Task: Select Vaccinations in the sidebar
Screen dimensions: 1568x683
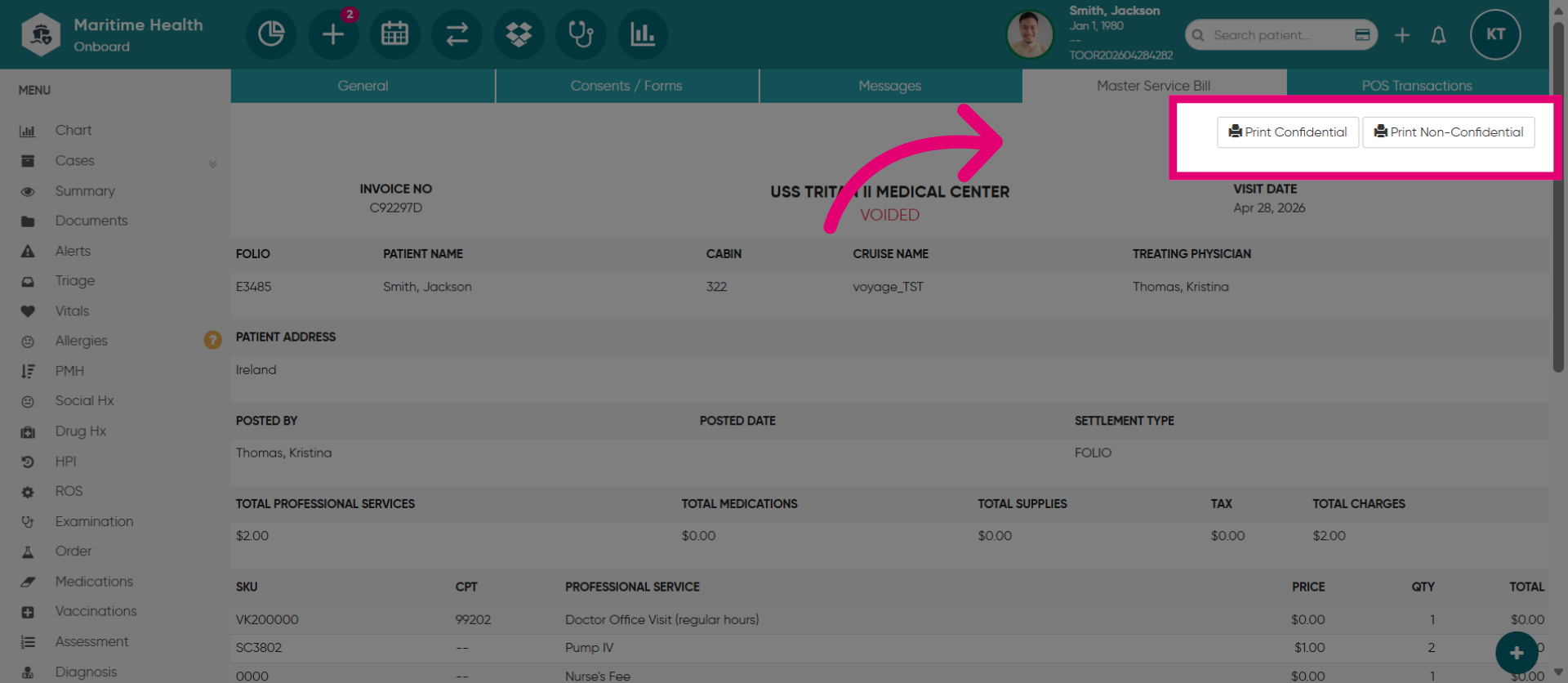Action: pos(96,611)
